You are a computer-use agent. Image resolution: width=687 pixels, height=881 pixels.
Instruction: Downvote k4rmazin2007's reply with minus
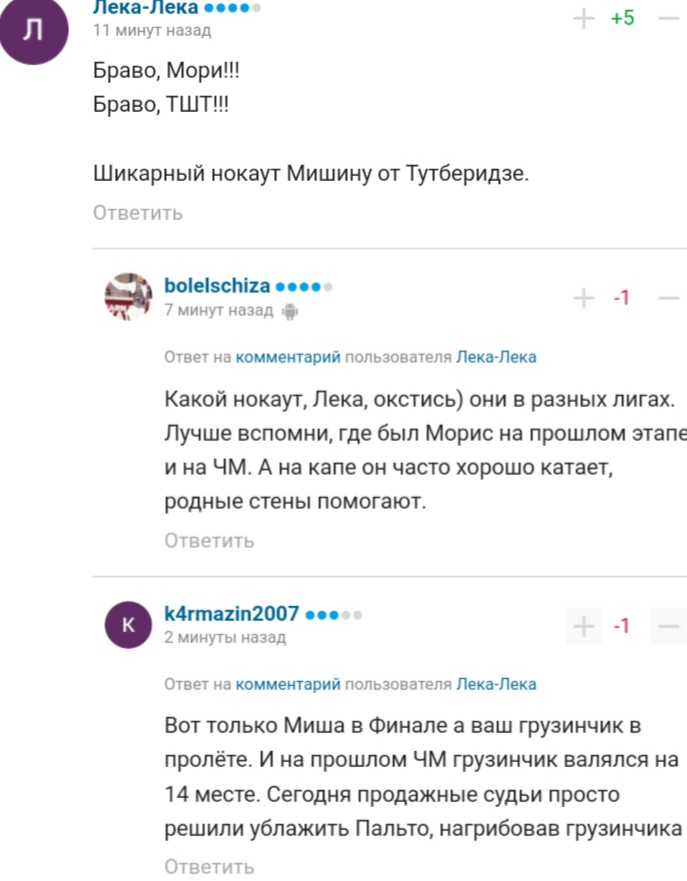[669, 626]
